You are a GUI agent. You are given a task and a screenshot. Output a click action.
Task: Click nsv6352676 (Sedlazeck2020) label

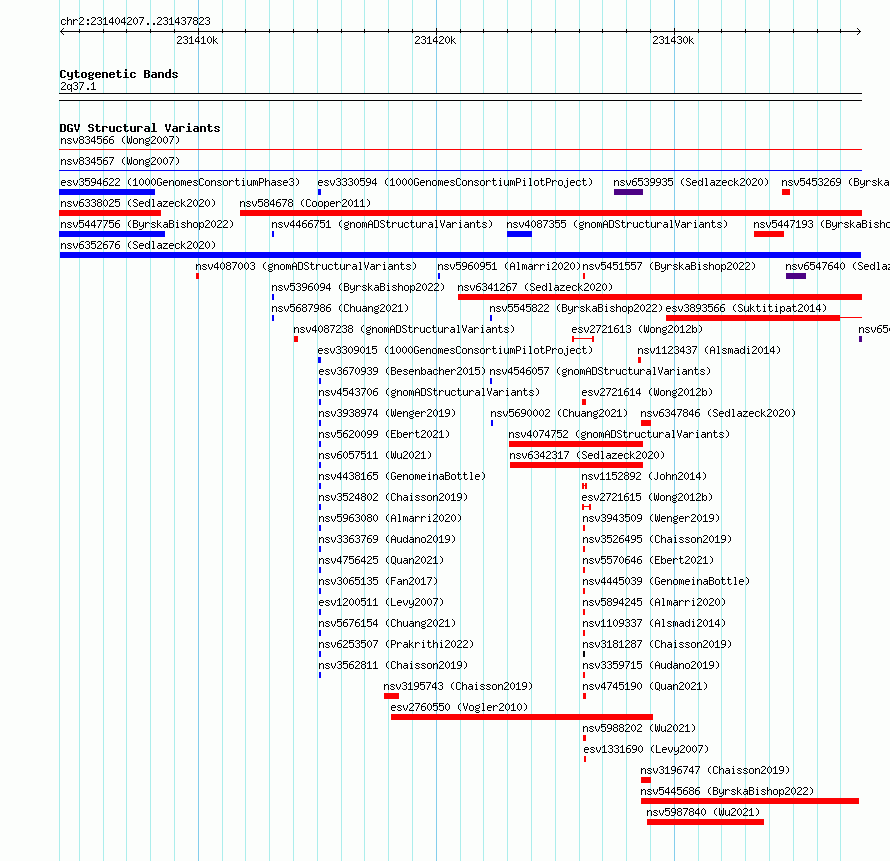pos(138,245)
